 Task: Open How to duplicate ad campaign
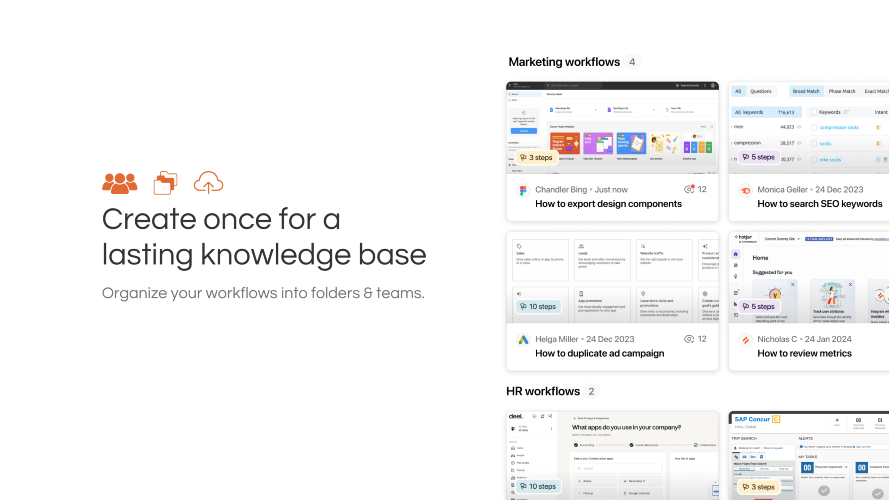point(599,354)
